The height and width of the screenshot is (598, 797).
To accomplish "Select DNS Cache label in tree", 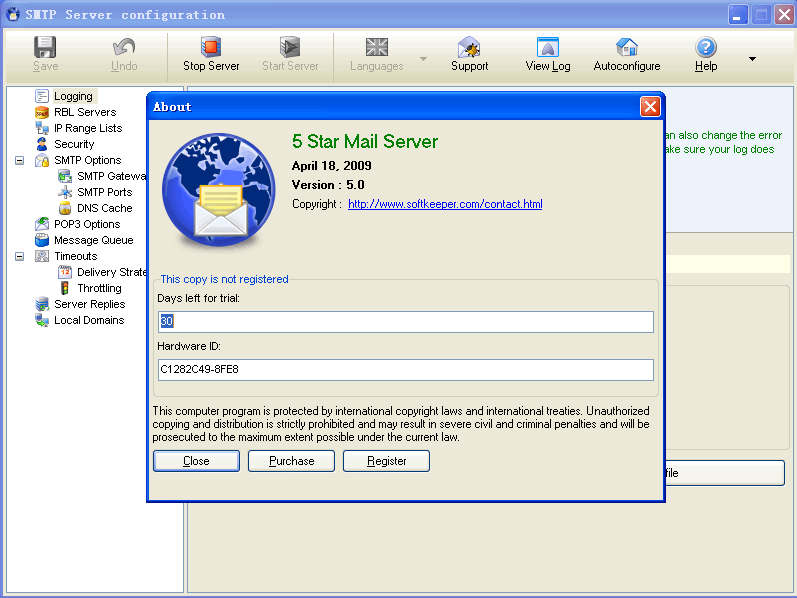I will 104,208.
